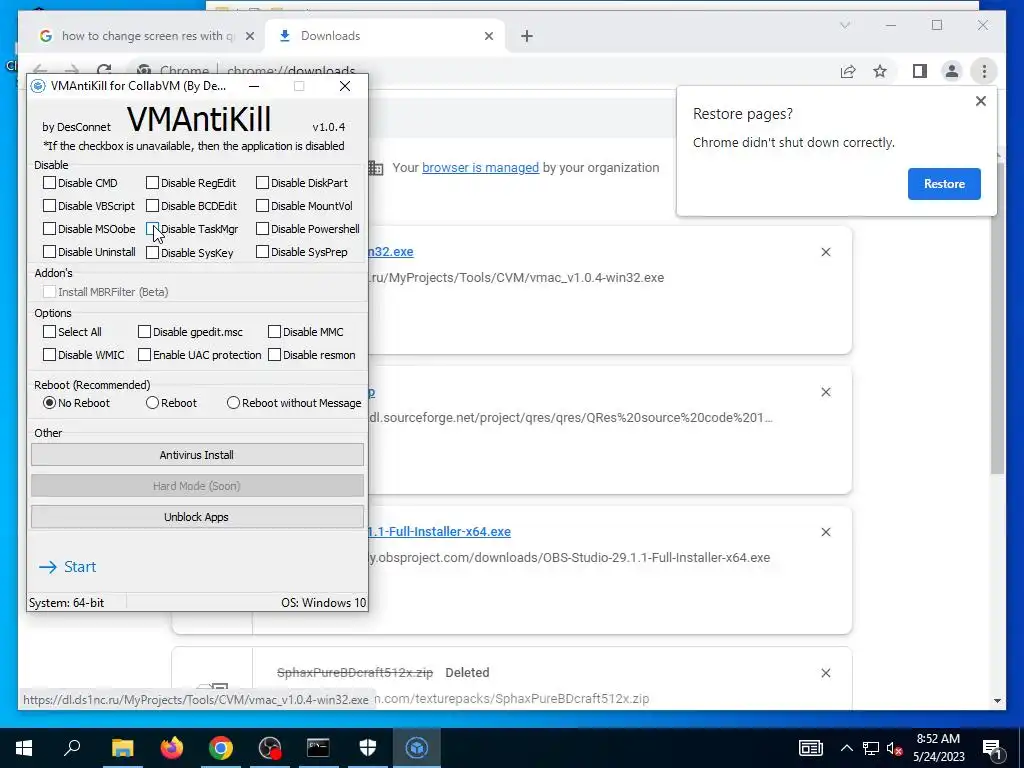Image resolution: width=1024 pixels, height=768 pixels.
Task: Check Disable TaskMgr checkbox
Action: 152,229
